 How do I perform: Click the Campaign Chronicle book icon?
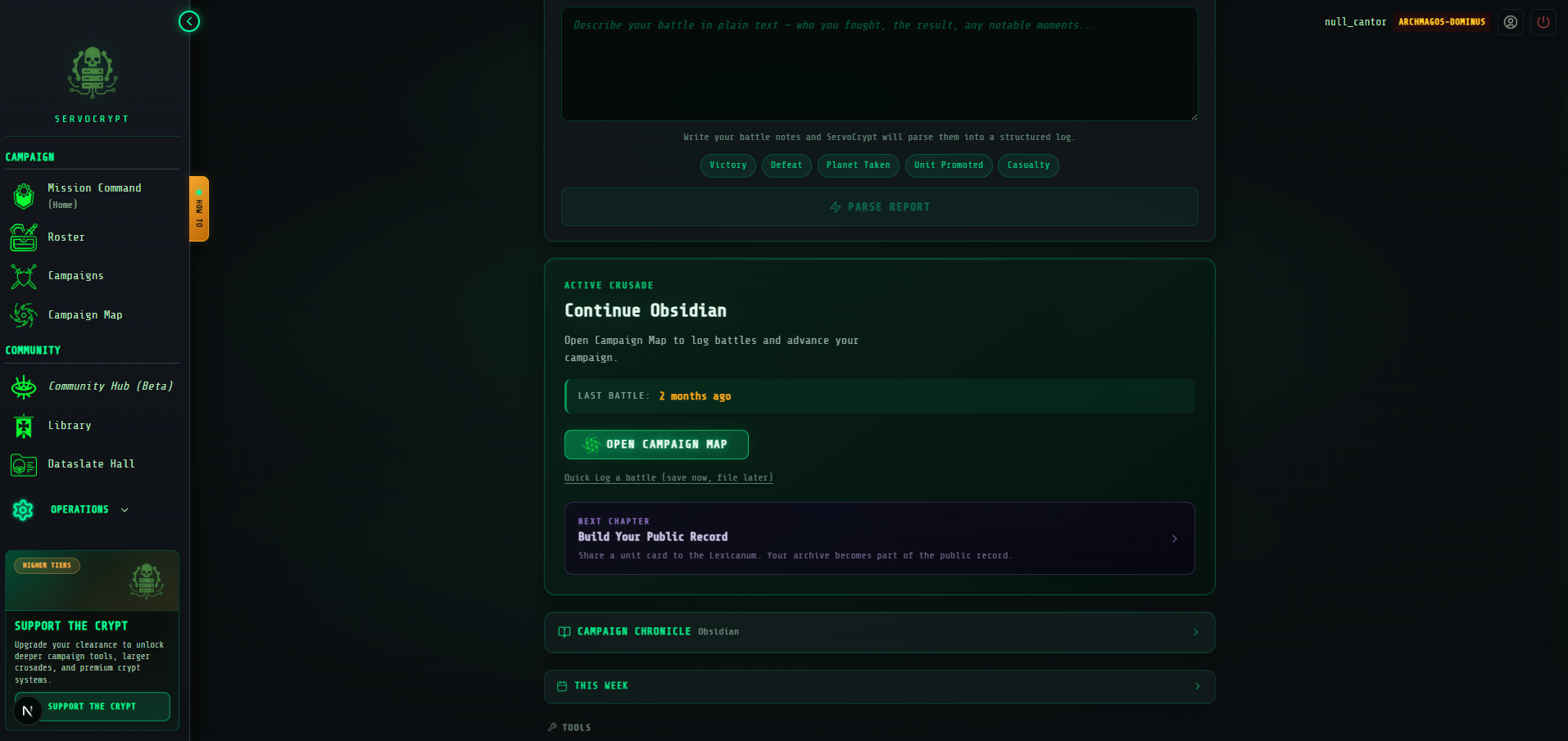(x=564, y=632)
